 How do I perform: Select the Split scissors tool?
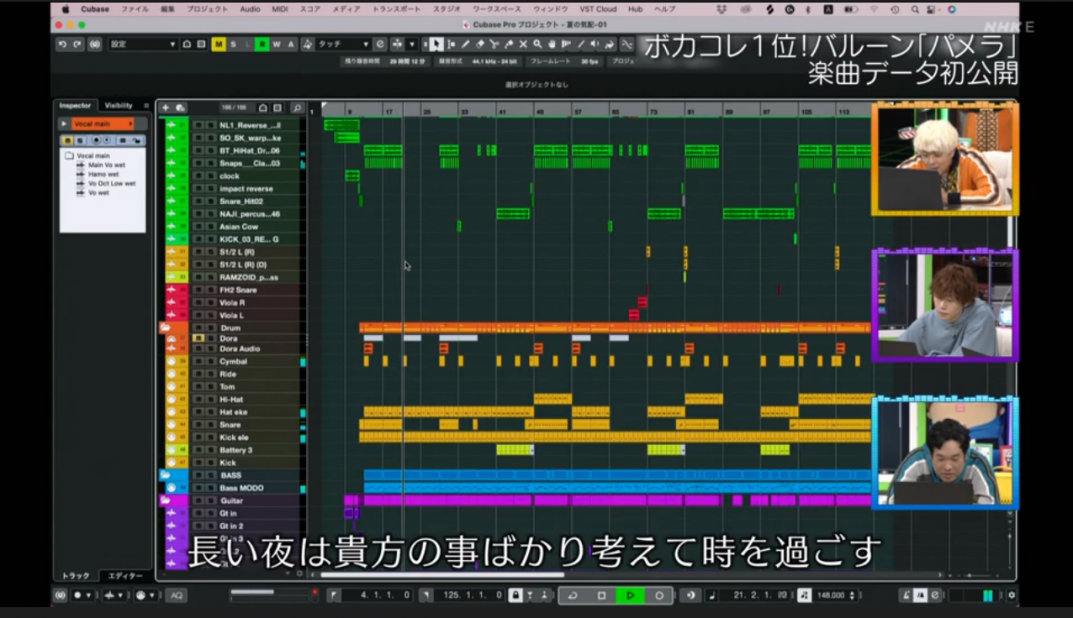[494, 43]
